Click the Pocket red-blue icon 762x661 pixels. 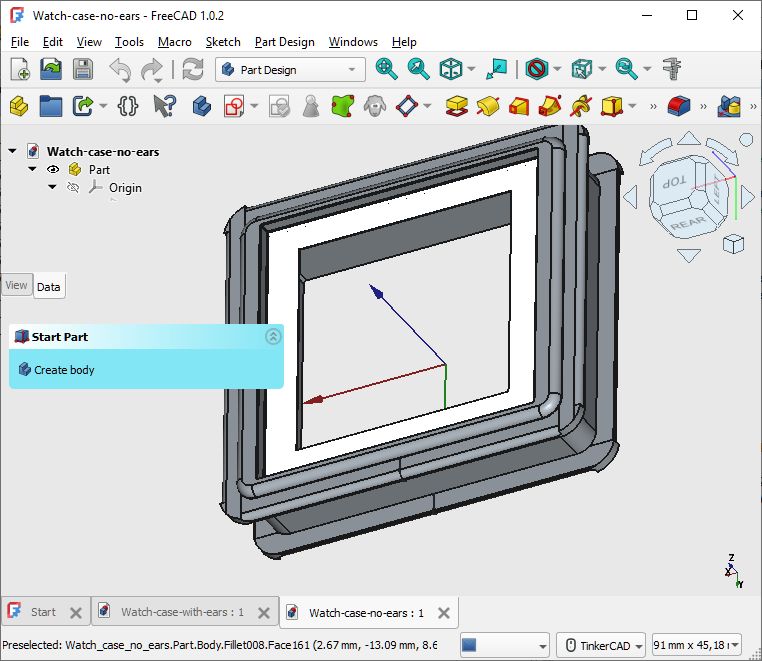point(678,106)
